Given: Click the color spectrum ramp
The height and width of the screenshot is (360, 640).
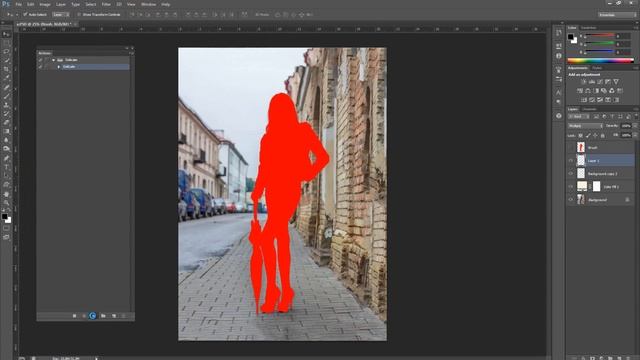Looking at the screenshot, I should 600,60.
